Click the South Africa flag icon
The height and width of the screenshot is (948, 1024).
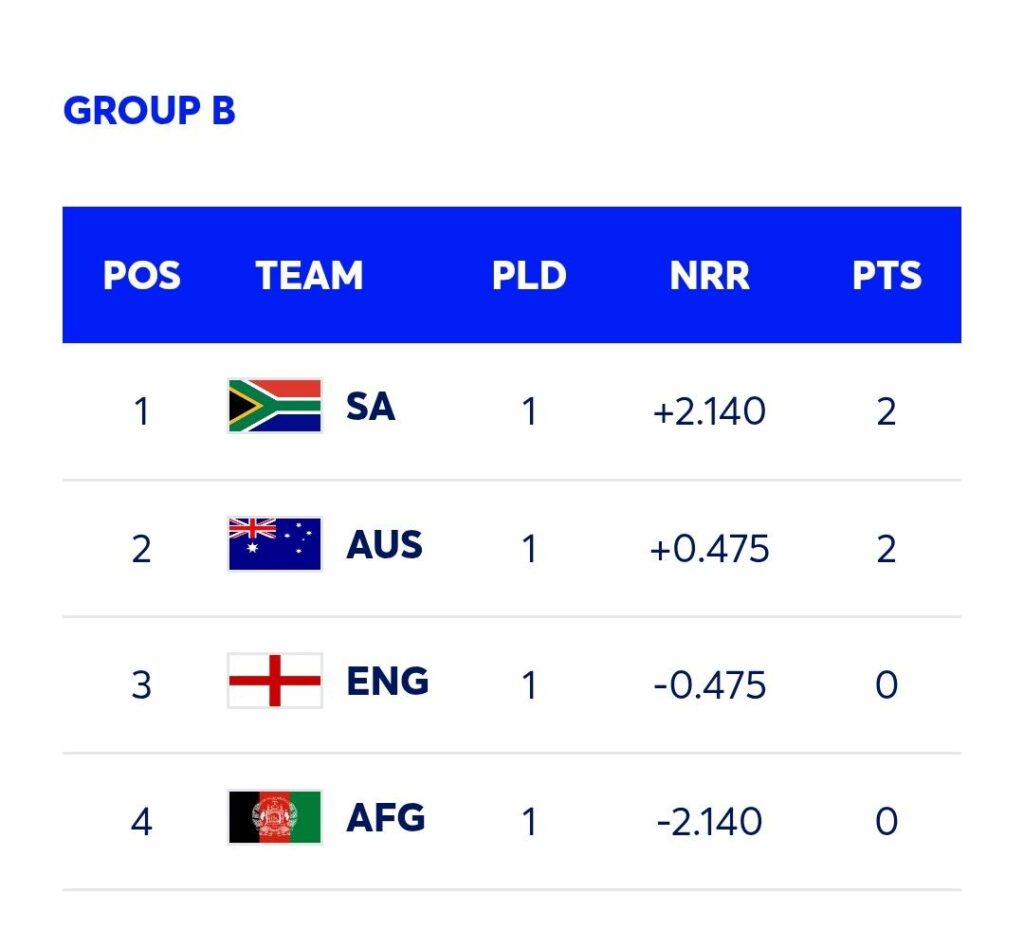point(274,405)
